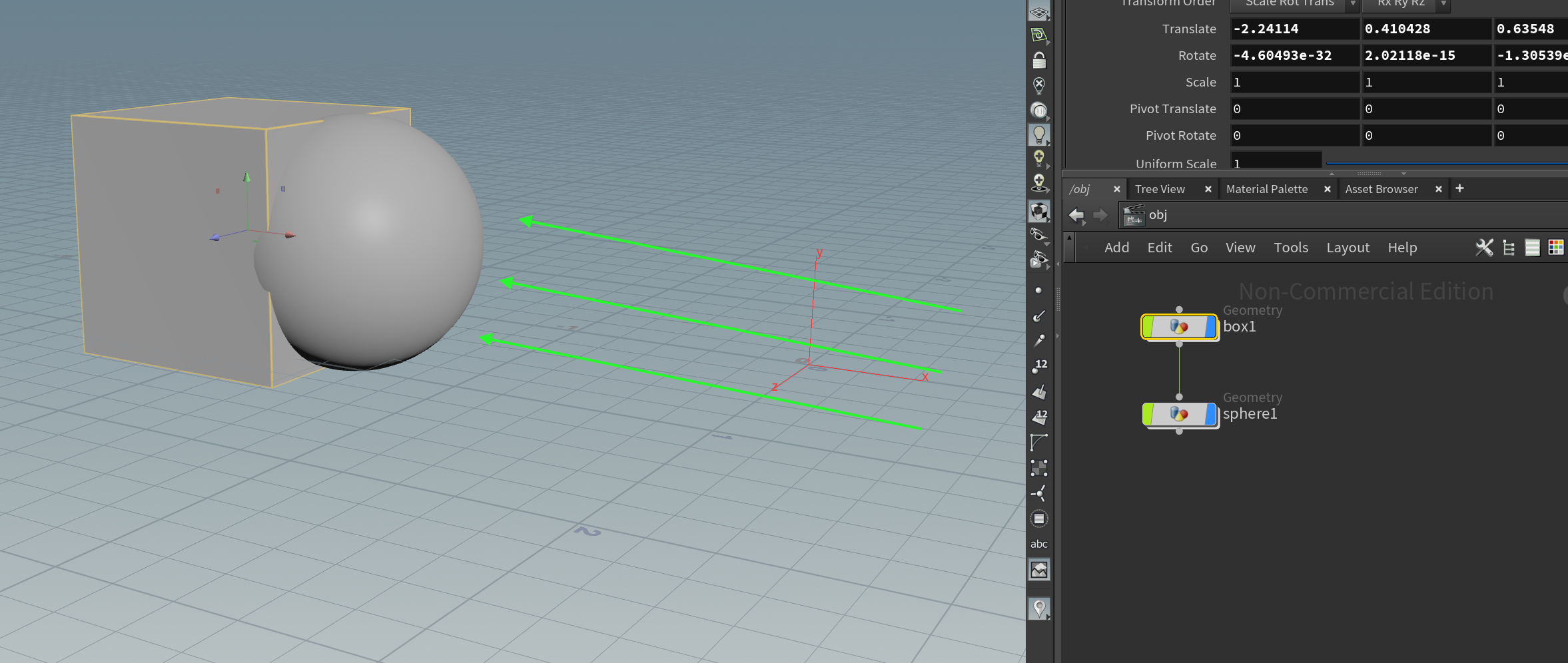The height and width of the screenshot is (663, 1568).
Task: Toggle the curve hulls display icon
Action: 1039,442
